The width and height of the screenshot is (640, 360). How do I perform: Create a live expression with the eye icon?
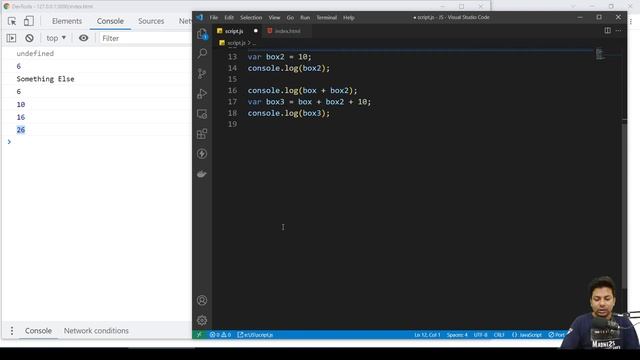(x=83, y=38)
